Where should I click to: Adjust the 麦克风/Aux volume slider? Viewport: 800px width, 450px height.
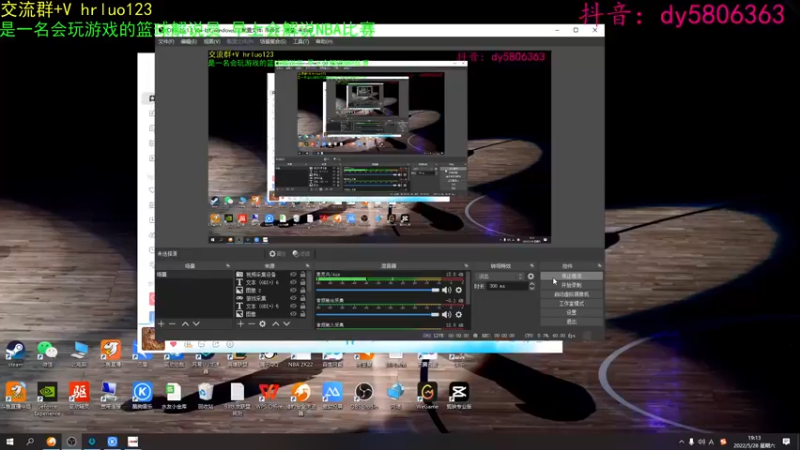(x=378, y=290)
